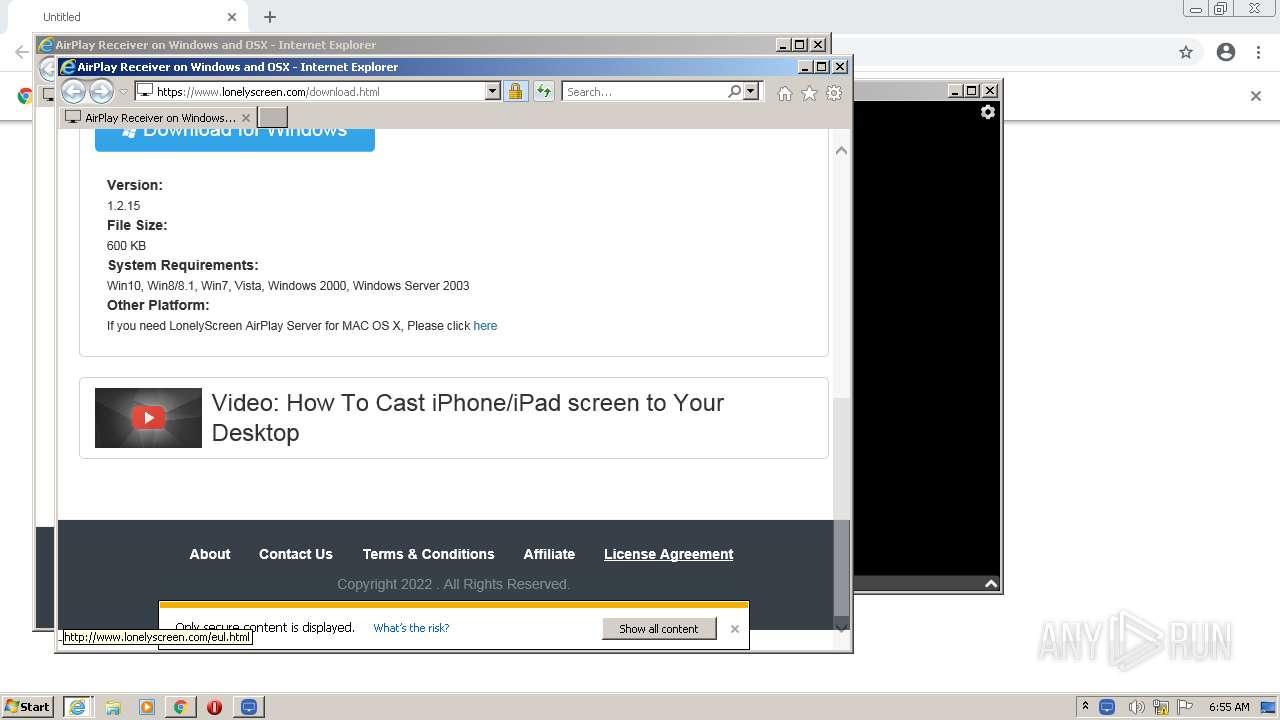1280x720 pixels.
Task: Select the Untitled Chrome tab
Action: (x=130, y=17)
